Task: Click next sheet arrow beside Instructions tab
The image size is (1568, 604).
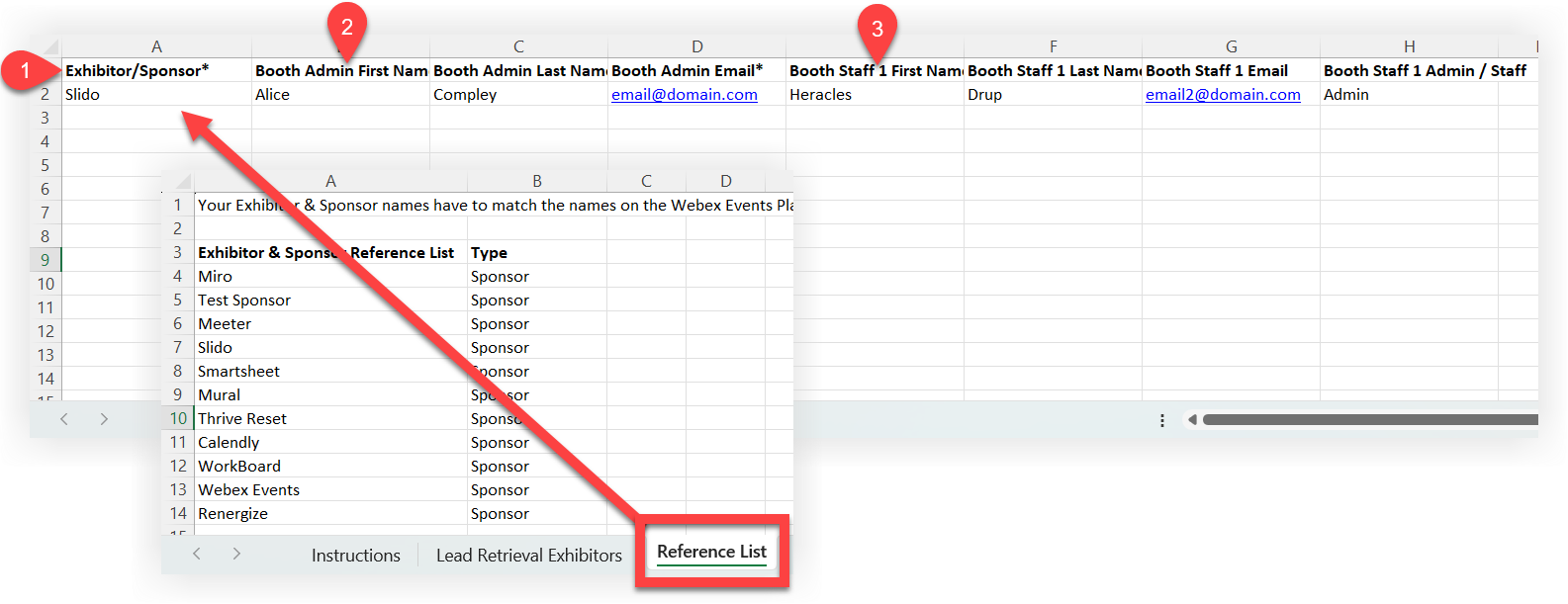Action: tap(236, 554)
